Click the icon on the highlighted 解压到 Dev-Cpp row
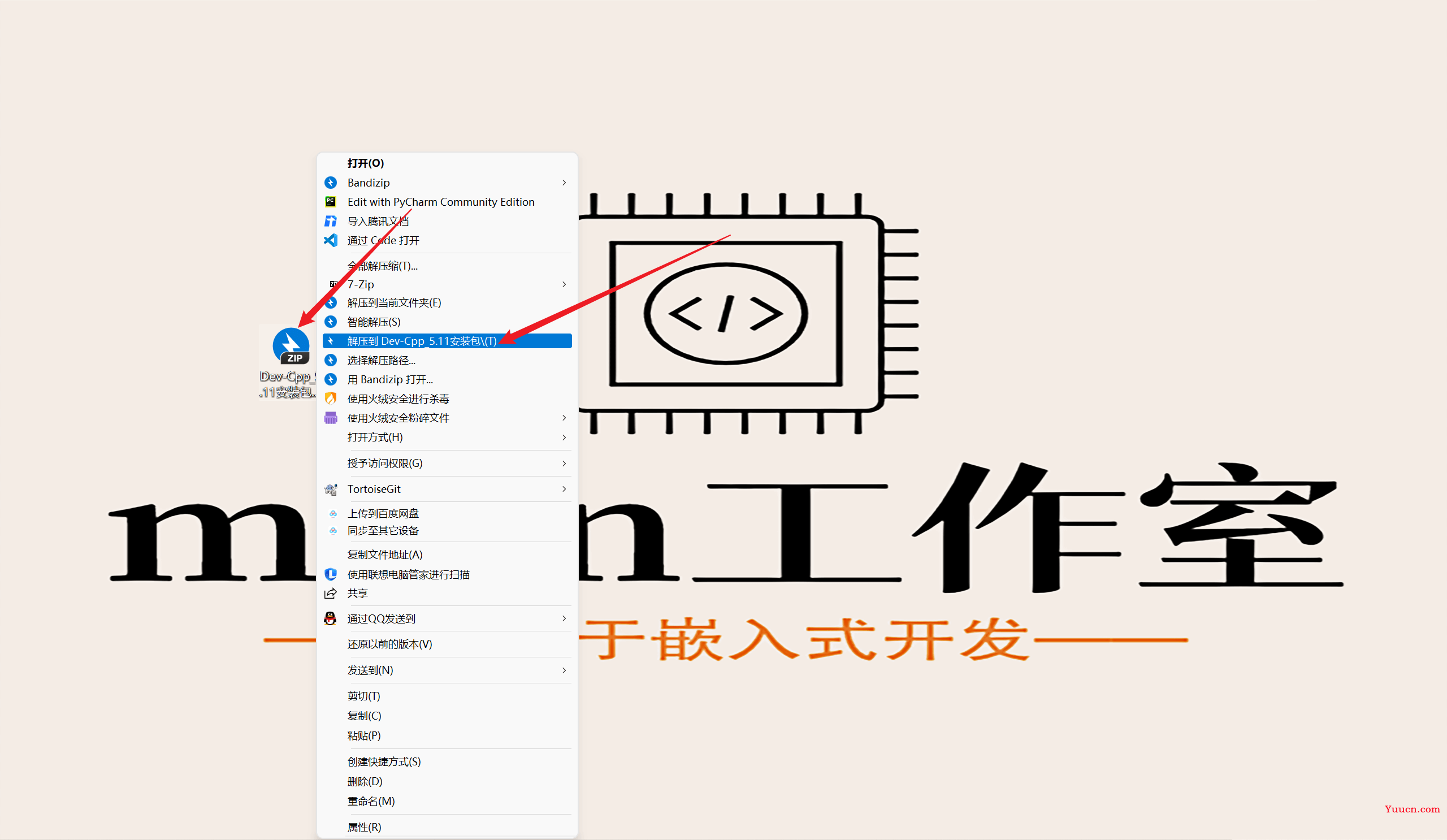This screenshot has width=1447, height=840. (331, 341)
